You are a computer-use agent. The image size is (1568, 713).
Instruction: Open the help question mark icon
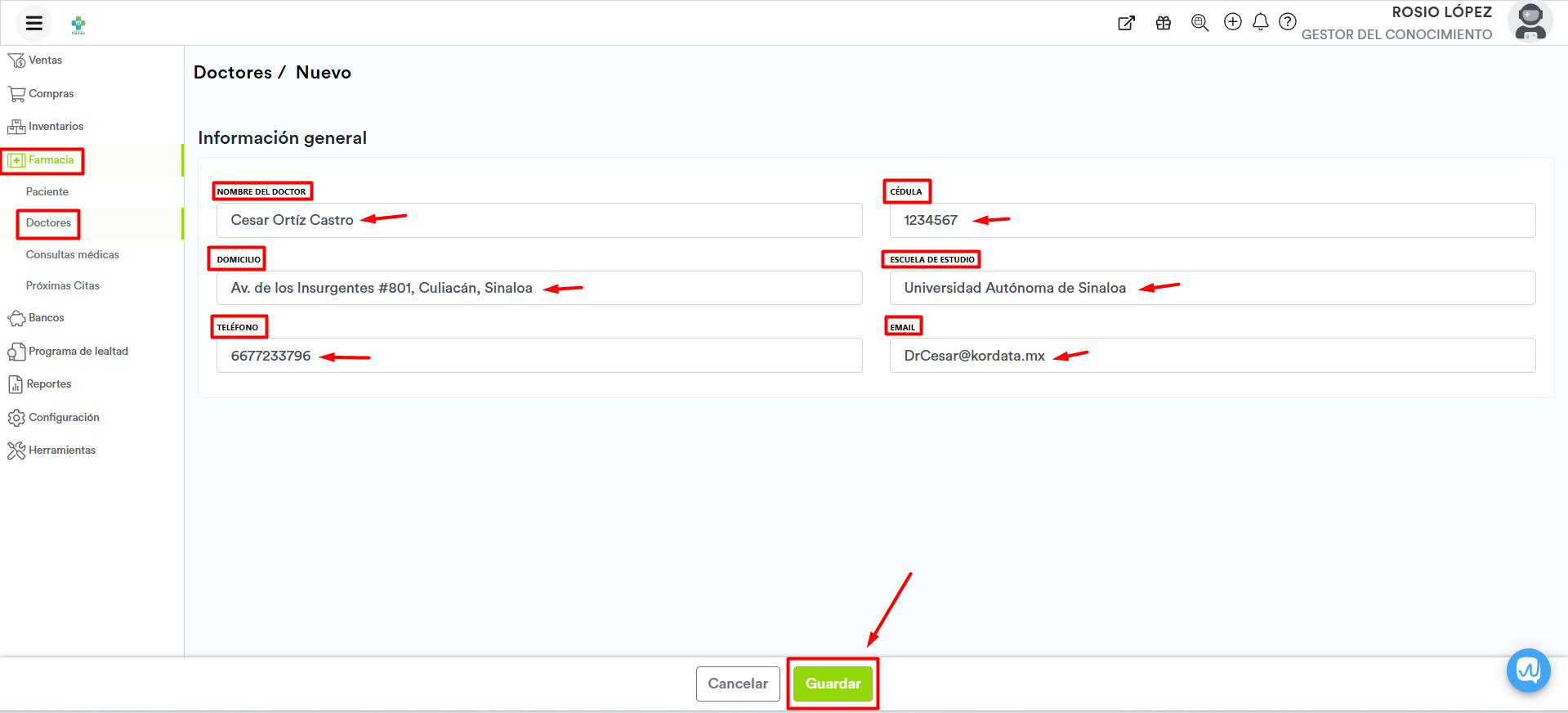[1288, 22]
